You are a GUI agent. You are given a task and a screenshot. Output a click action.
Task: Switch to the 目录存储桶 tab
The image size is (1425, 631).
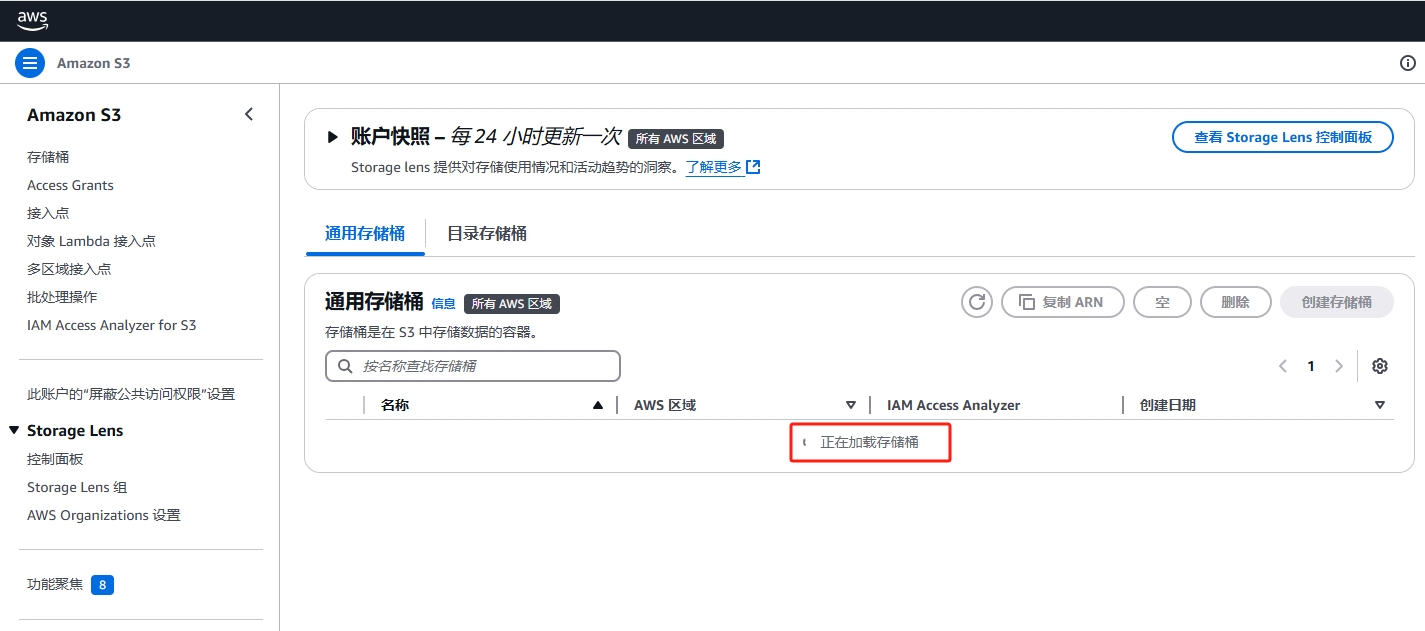tap(487, 233)
